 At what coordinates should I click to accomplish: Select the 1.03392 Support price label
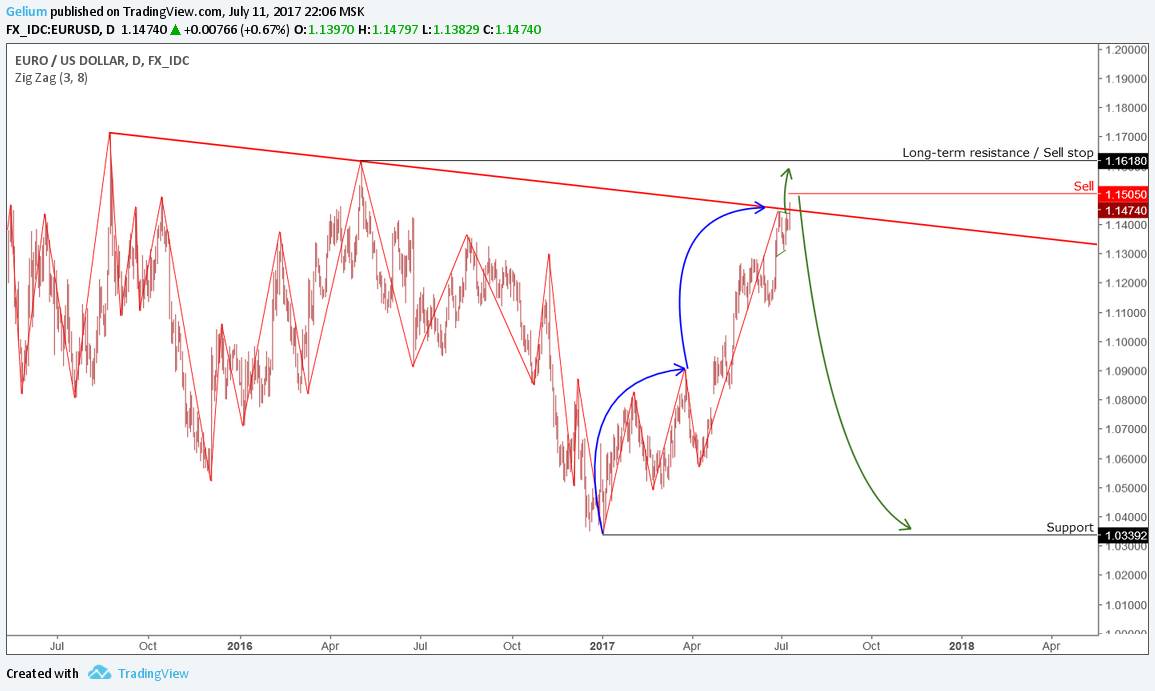(1123, 536)
